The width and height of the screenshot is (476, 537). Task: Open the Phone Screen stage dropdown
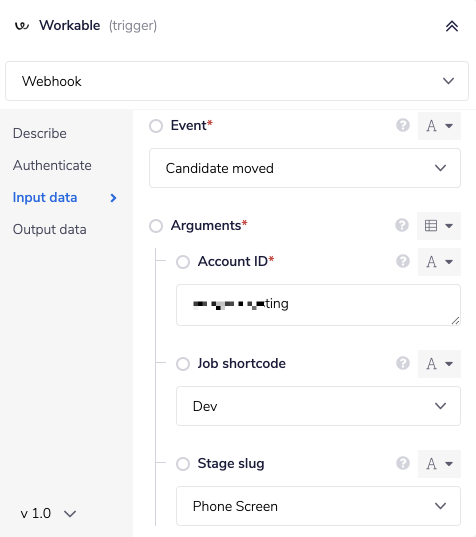318,506
